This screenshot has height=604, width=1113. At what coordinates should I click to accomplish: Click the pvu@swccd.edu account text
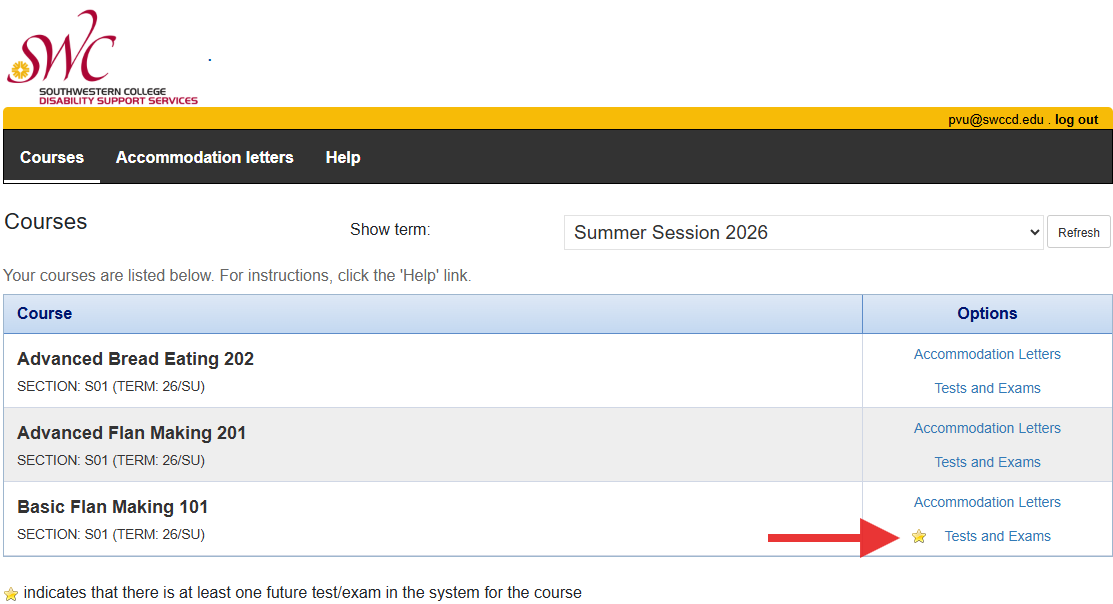[996, 120]
